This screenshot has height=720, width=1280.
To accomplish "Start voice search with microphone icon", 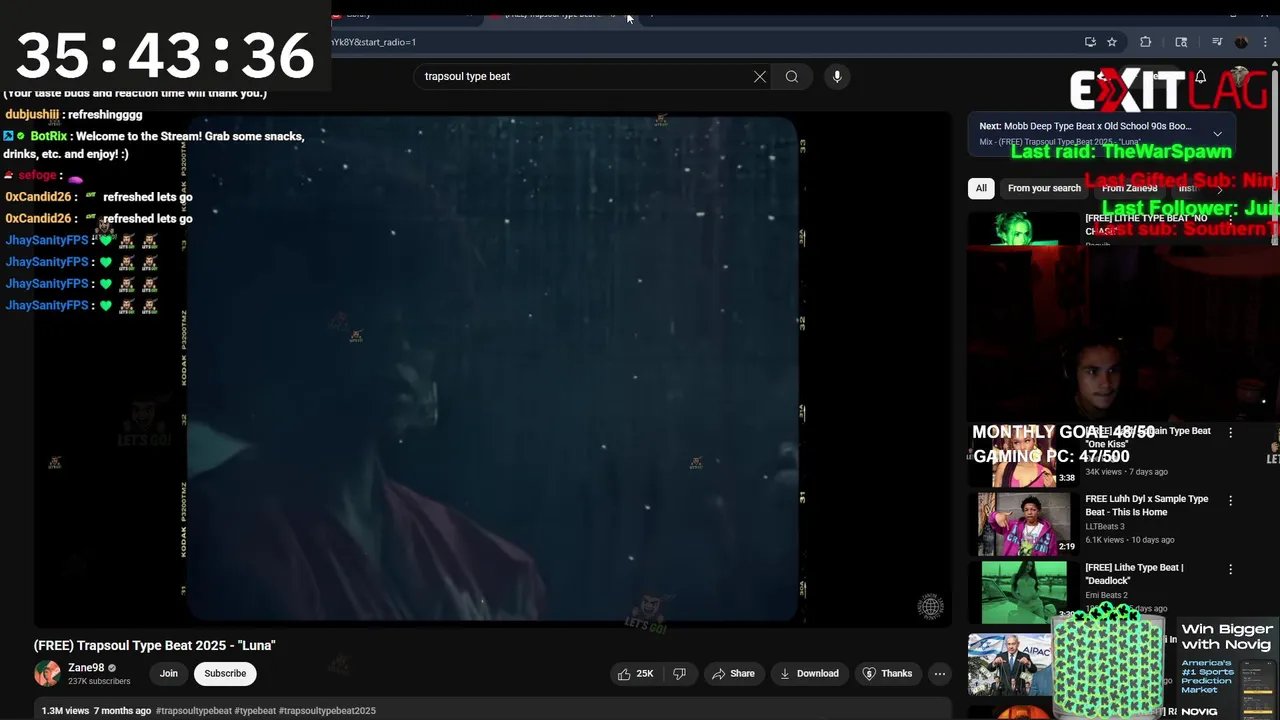I will click(837, 76).
